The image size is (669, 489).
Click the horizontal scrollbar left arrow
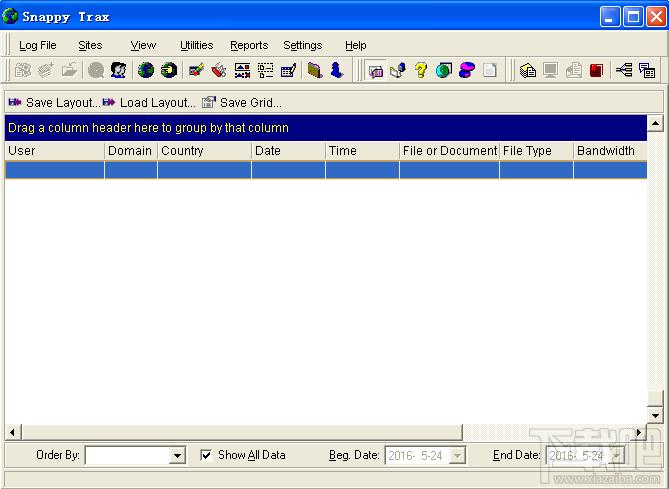[x=12, y=432]
